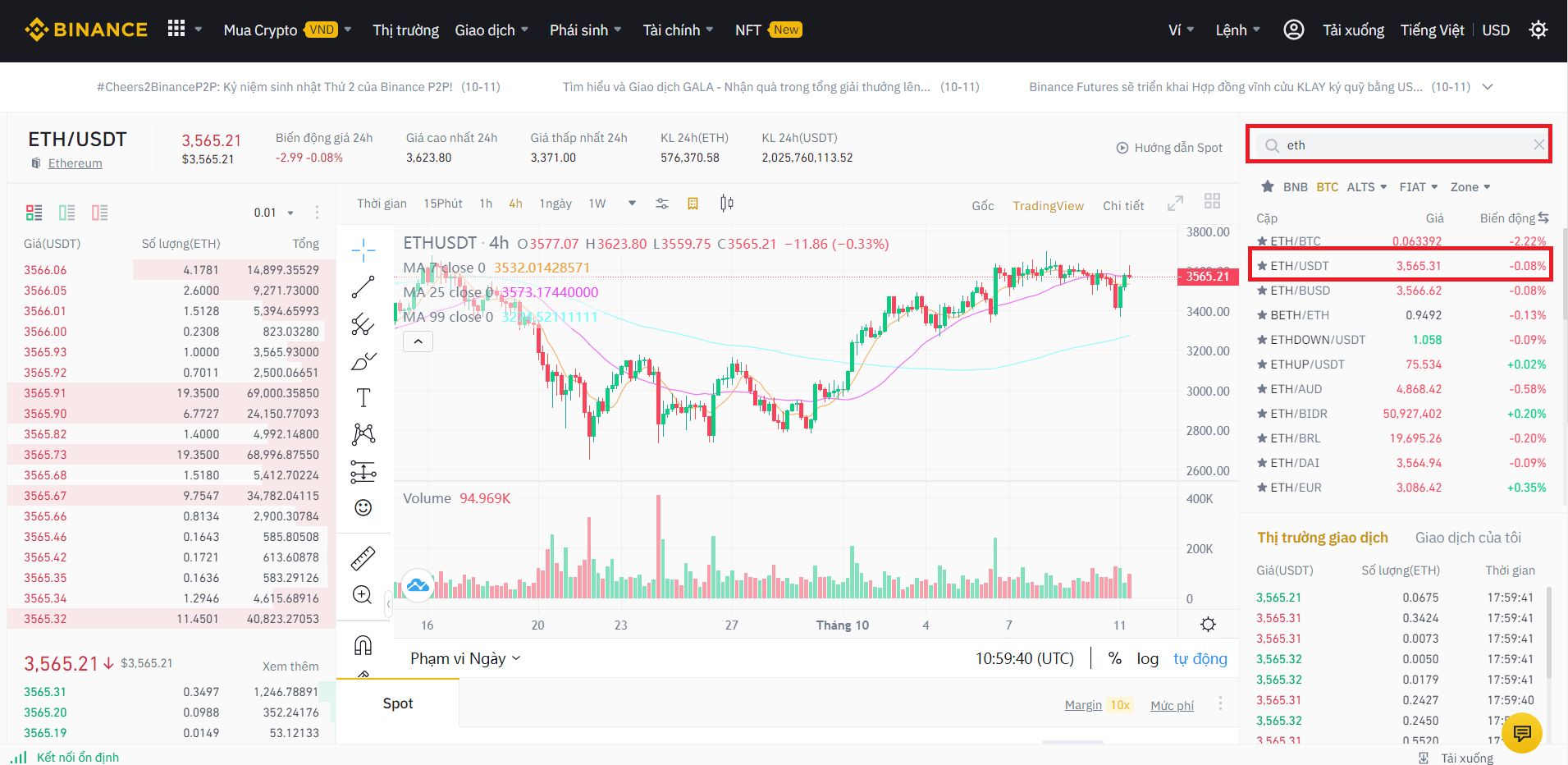Toggle log scale on chart
Viewport: 1568px width, 765px height.
(1148, 658)
